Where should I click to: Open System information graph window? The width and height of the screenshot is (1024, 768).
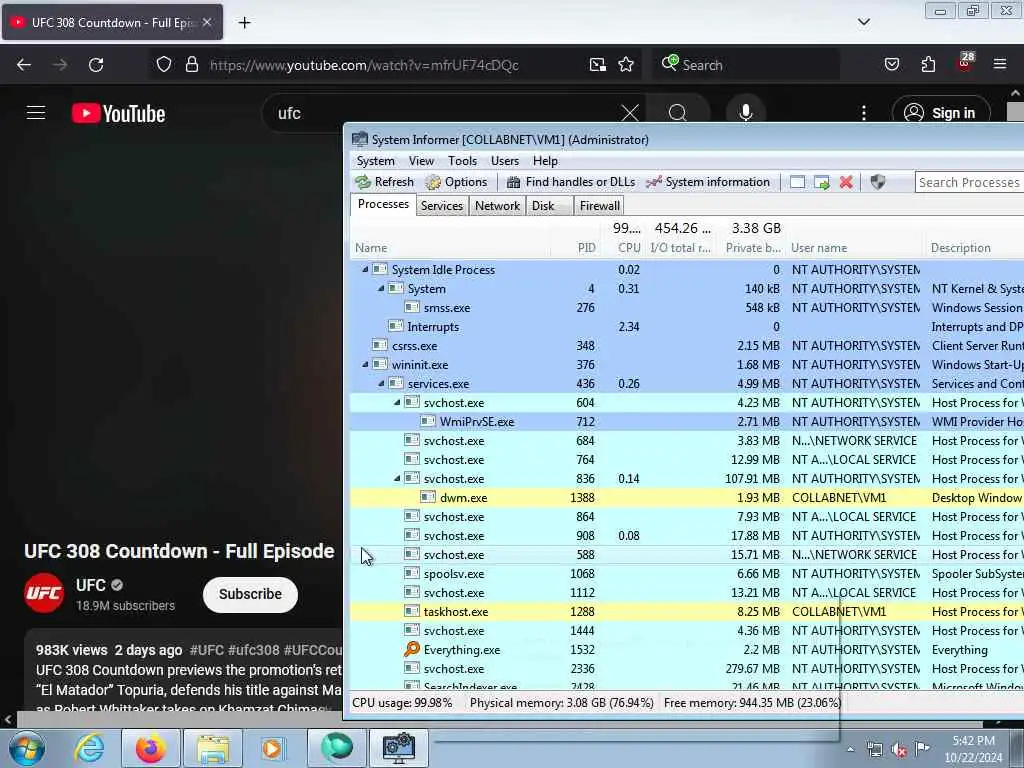pyautogui.click(x=708, y=182)
